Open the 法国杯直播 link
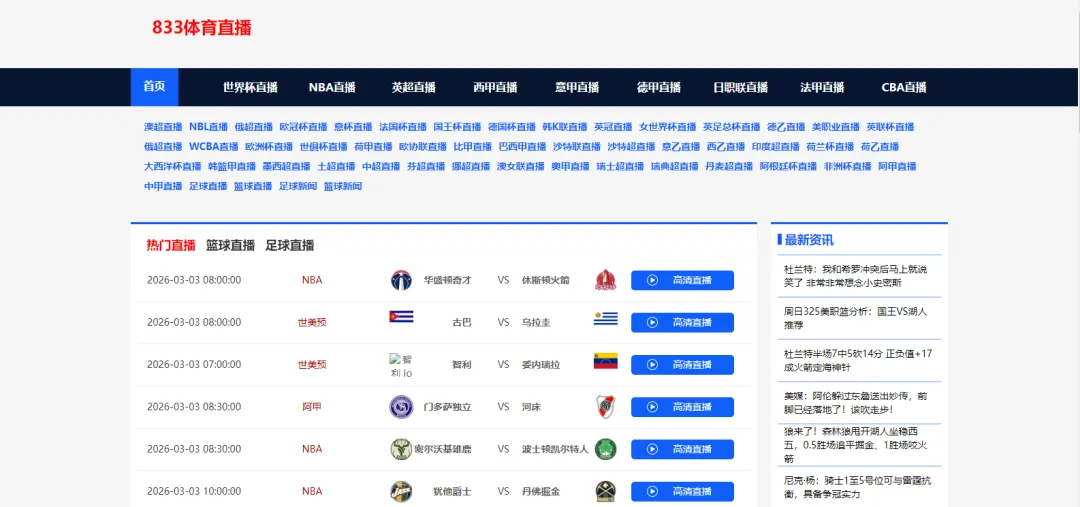 [x=403, y=127]
